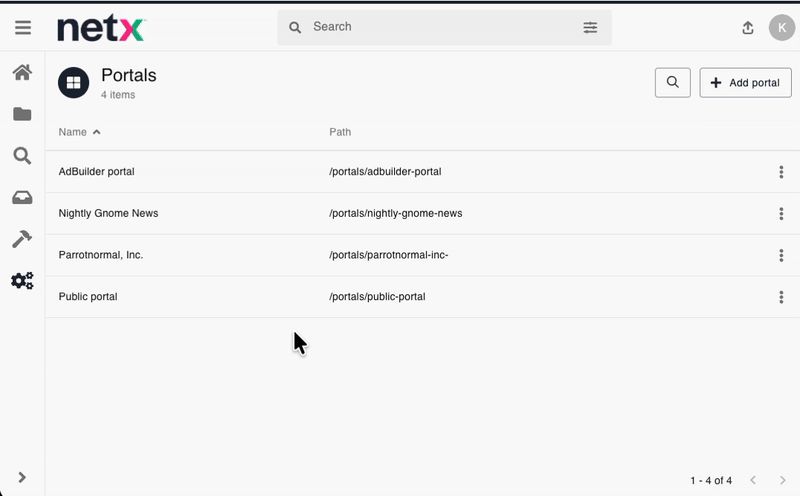Open actions menu for Nightly Gnome News
This screenshot has height=496, width=800.
coord(781,214)
